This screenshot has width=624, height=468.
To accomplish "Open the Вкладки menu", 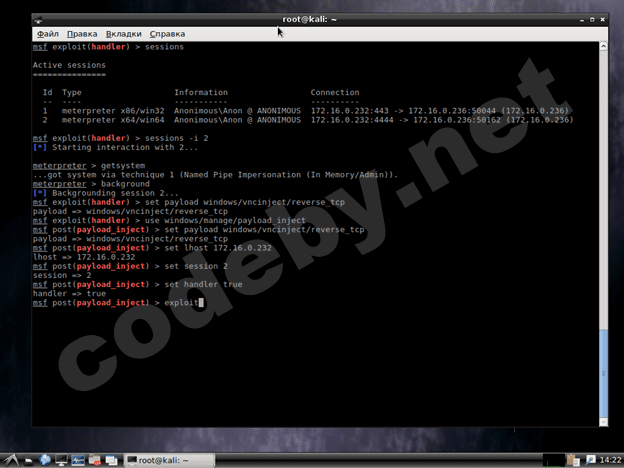I will [x=123, y=34].
